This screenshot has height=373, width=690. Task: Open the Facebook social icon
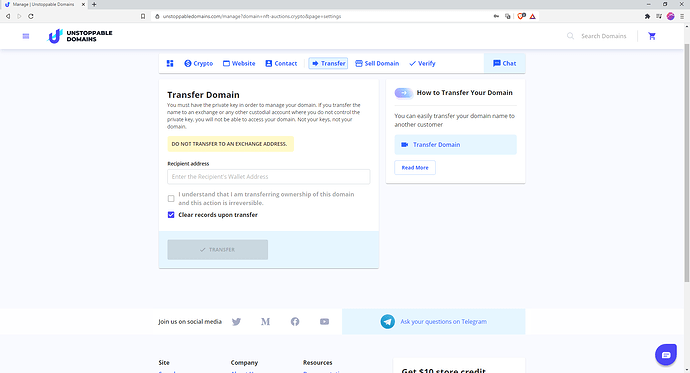click(295, 322)
